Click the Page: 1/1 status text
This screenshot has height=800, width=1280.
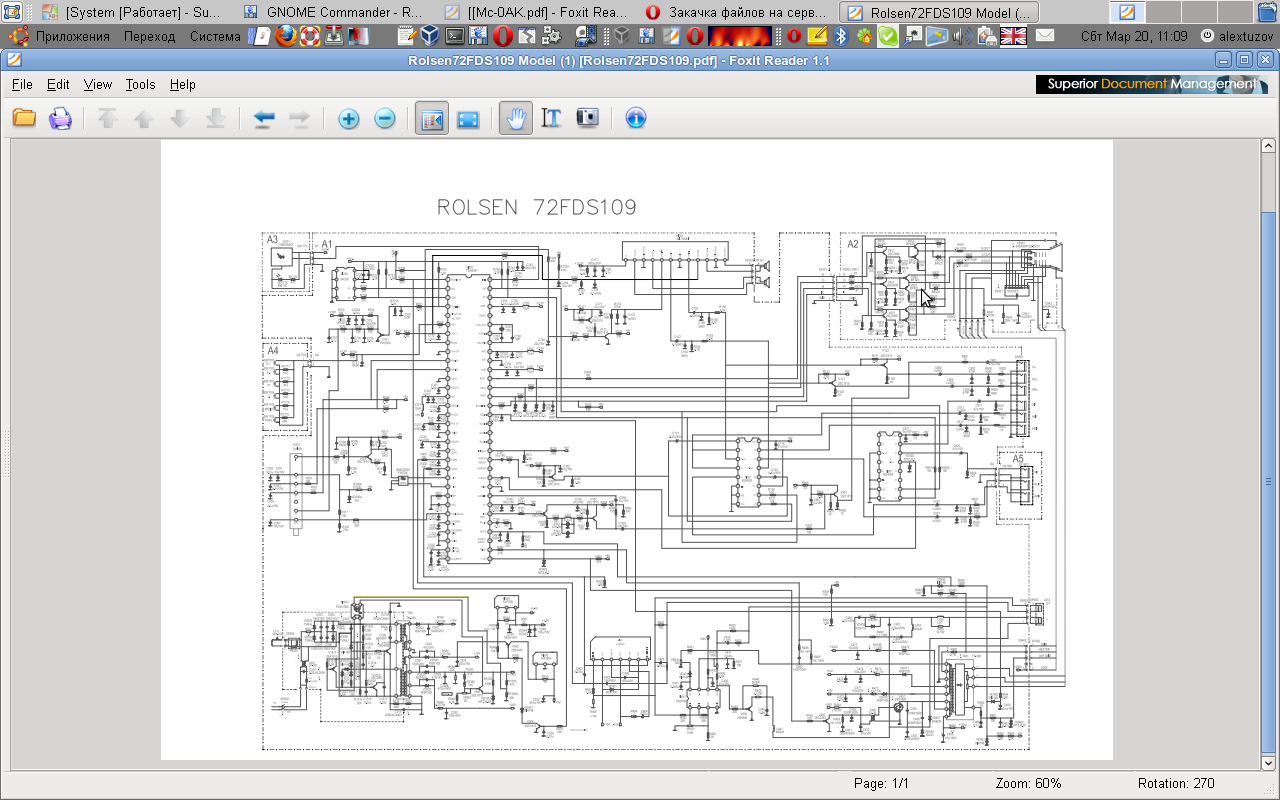881,783
